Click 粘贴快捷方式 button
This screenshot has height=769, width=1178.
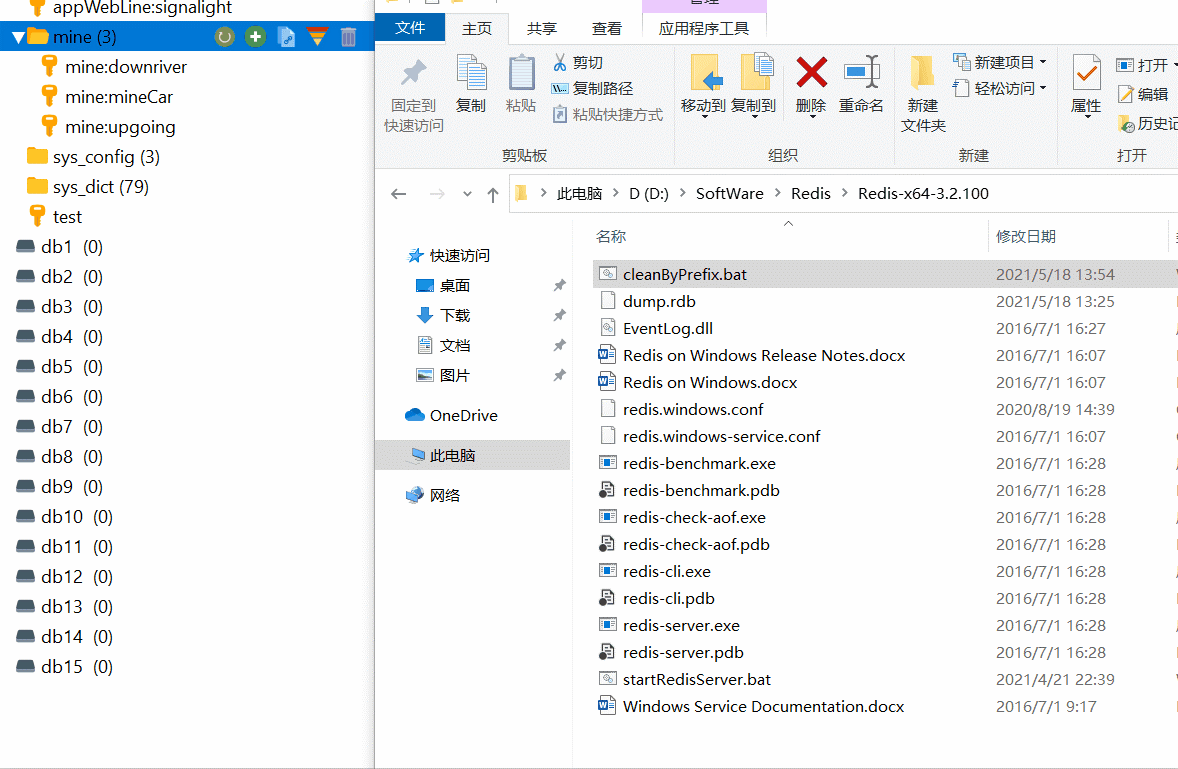tap(608, 114)
